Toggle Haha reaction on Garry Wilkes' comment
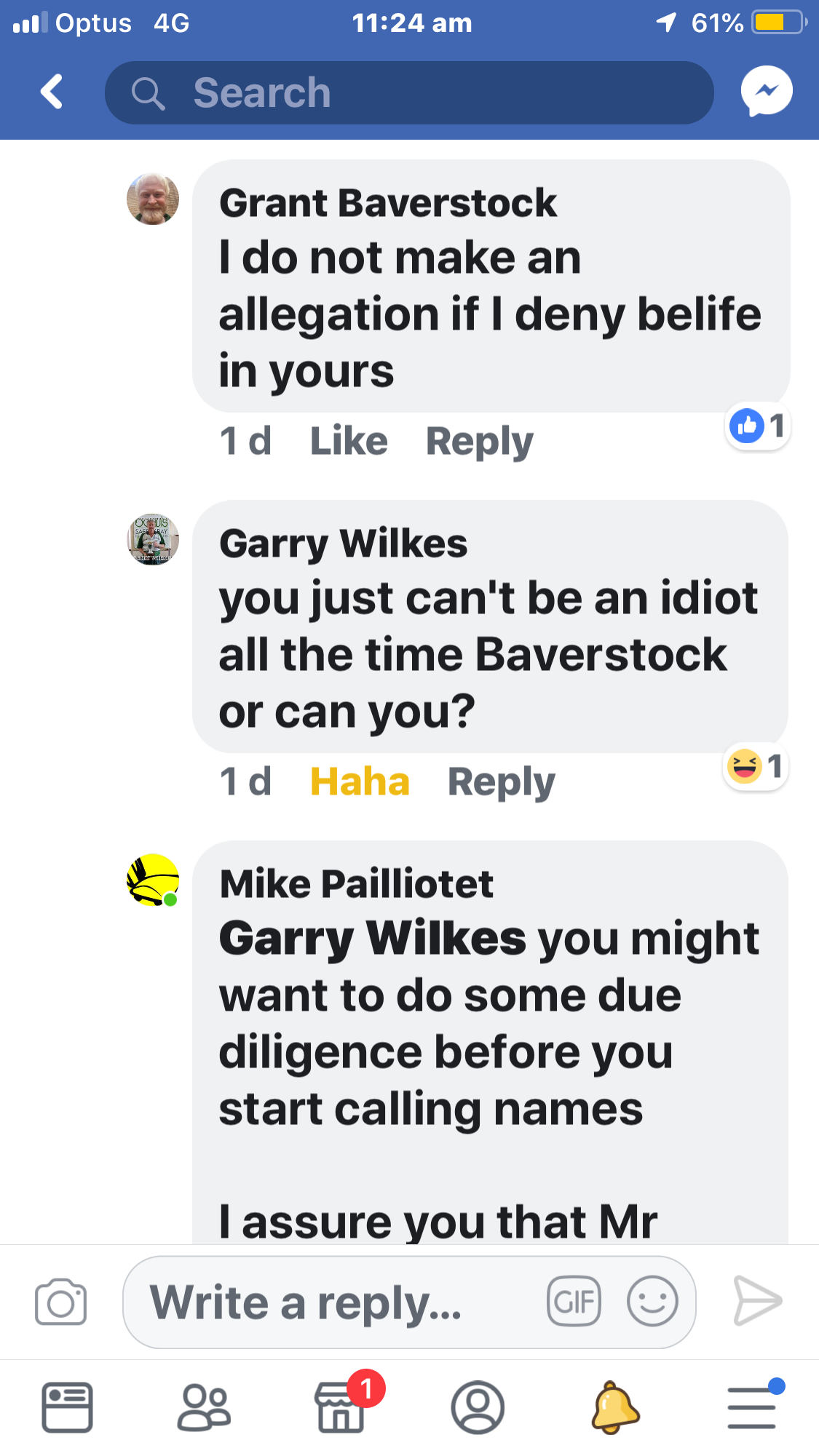Image resolution: width=819 pixels, height=1456 pixels. click(360, 781)
